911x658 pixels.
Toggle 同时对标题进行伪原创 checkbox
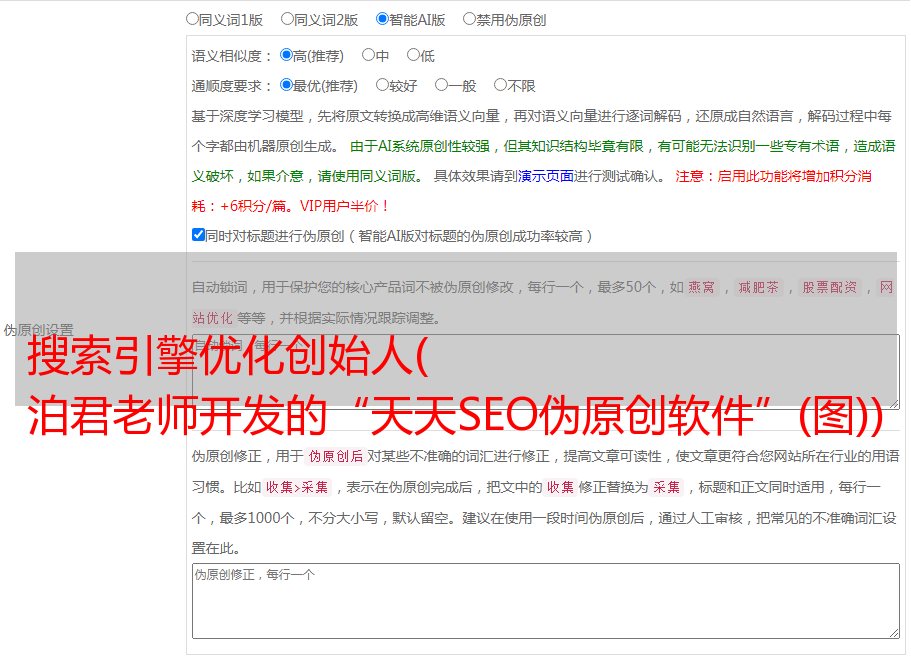coord(198,235)
